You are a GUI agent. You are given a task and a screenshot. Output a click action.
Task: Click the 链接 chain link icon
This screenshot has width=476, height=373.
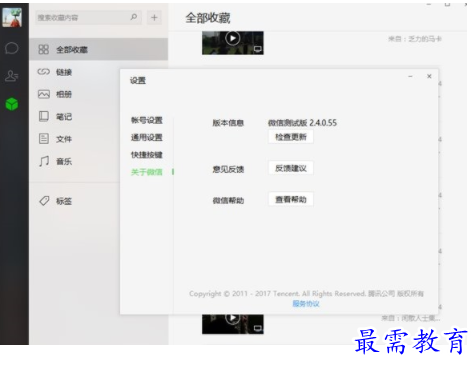44,72
